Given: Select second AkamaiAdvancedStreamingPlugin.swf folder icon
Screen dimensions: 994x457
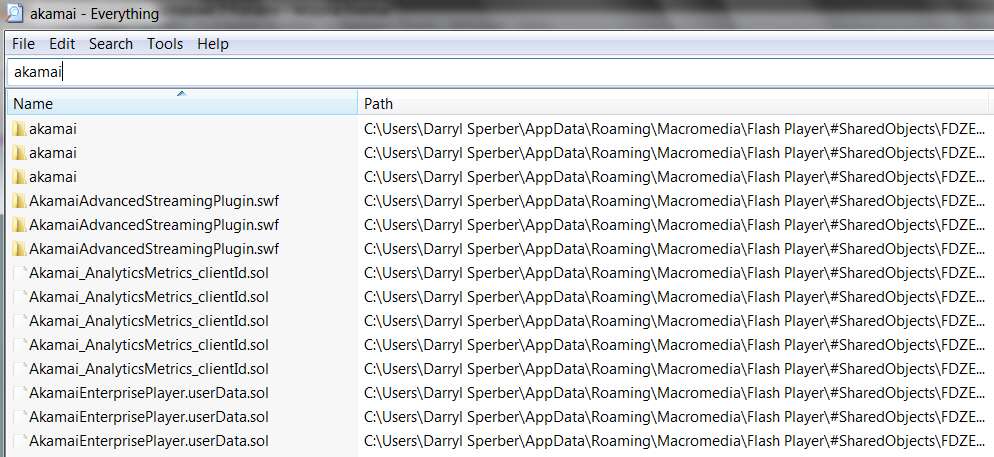Looking at the screenshot, I should pos(20,225).
